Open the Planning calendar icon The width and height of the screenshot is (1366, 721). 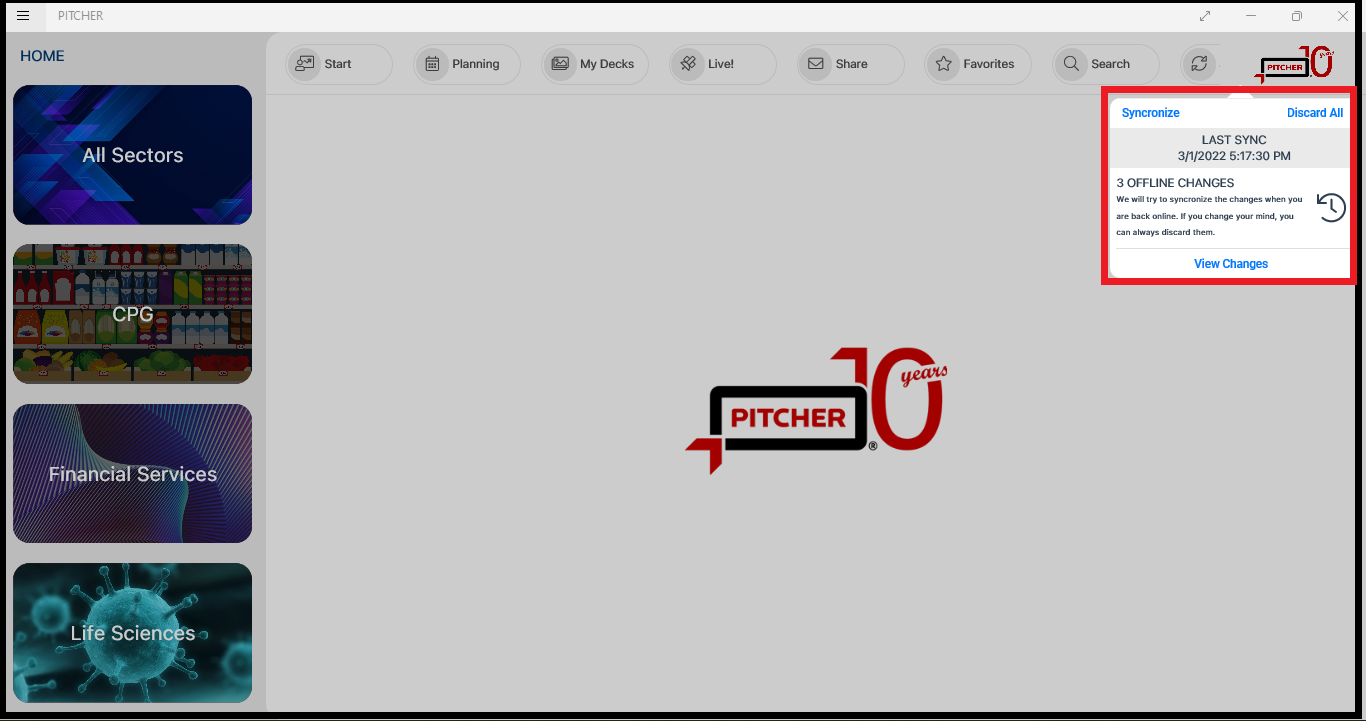(x=433, y=63)
